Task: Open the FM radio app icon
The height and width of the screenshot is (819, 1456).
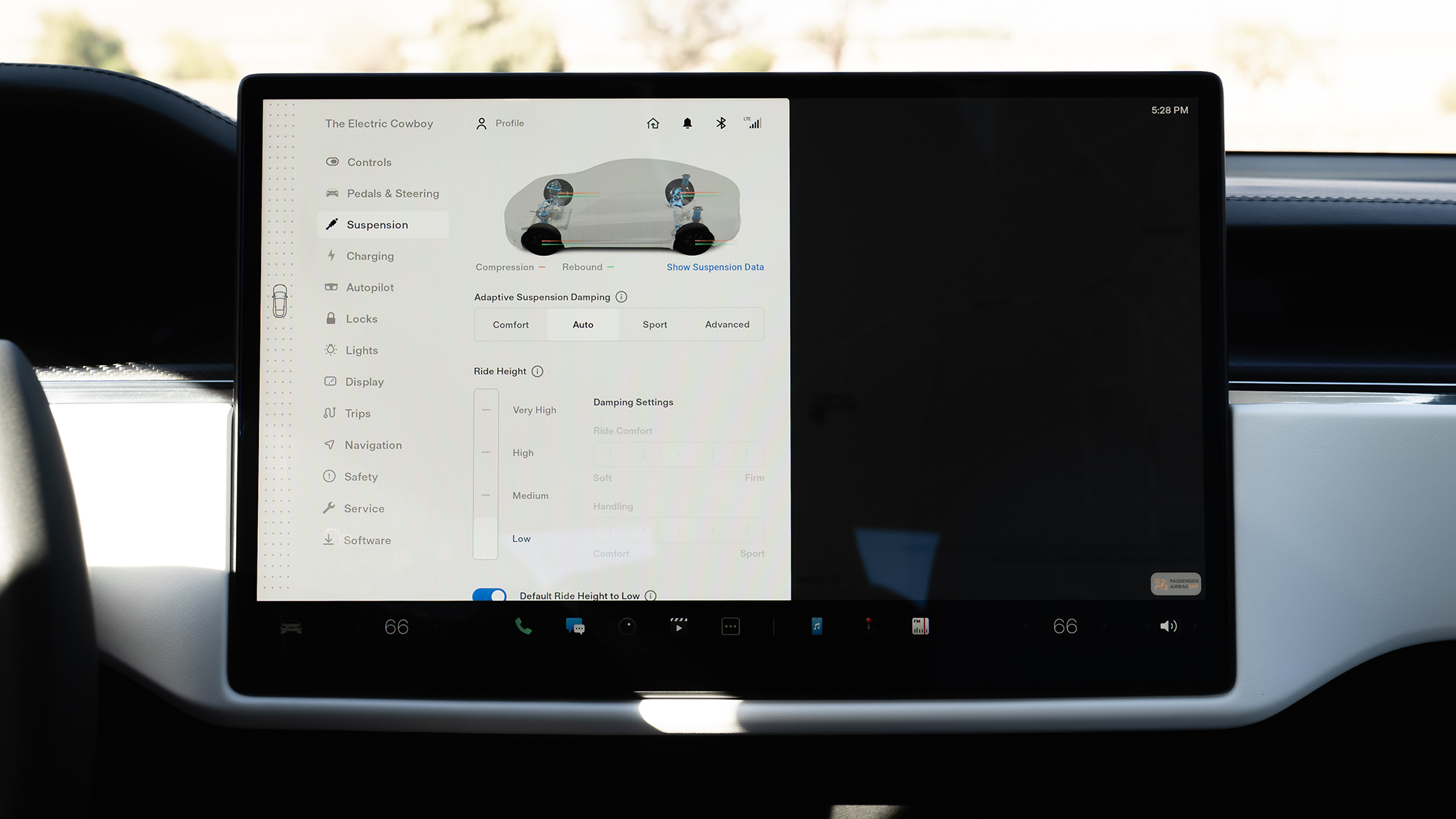Action: click(920, 626)
